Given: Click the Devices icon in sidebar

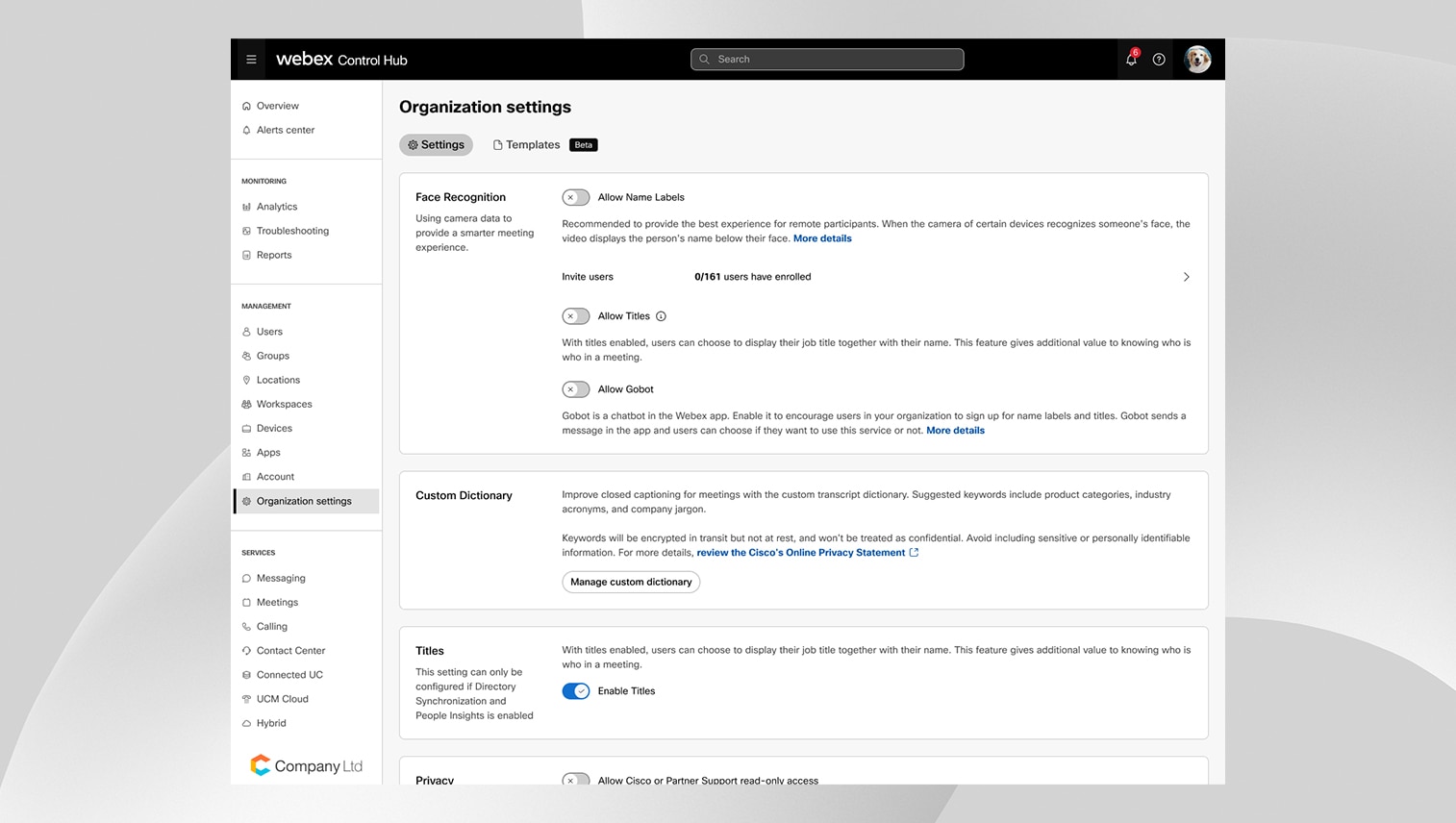Looking at the screenshot, I should pos(246,428).
